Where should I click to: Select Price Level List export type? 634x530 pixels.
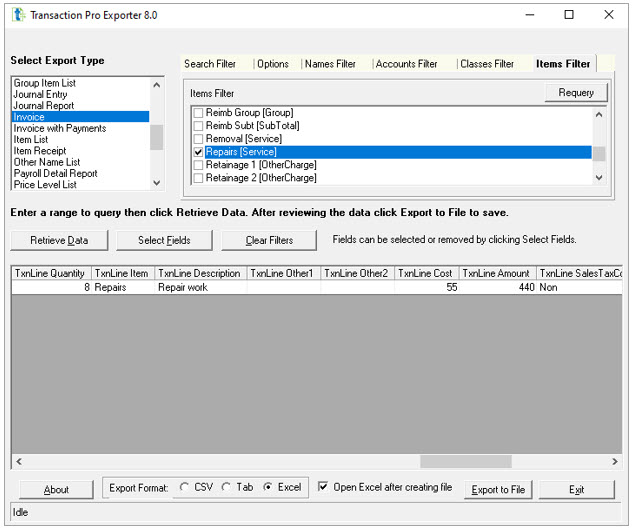pyautogui.click(x=80, y=185)
